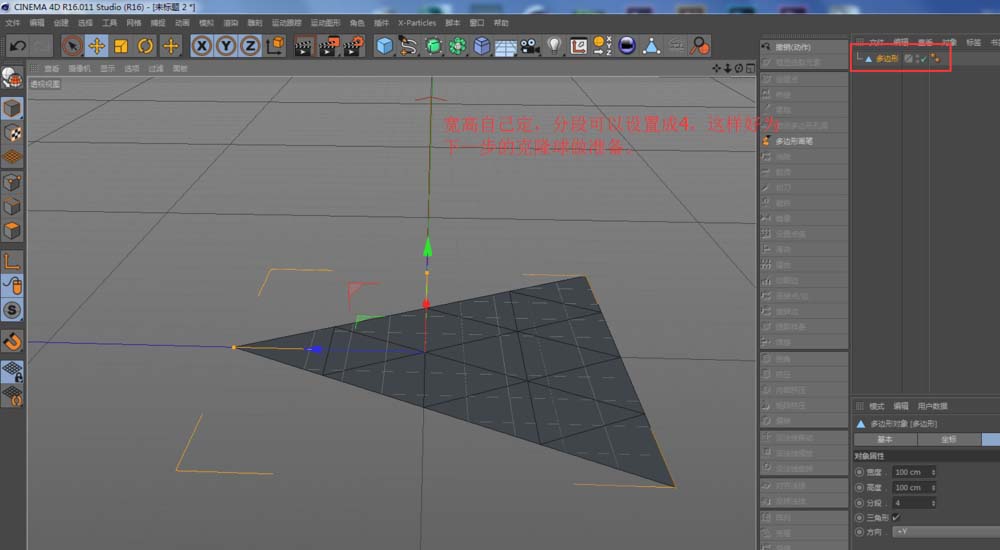Click the 多边形画笔 command
1000x550 pixels.
[x=796, y=141]
